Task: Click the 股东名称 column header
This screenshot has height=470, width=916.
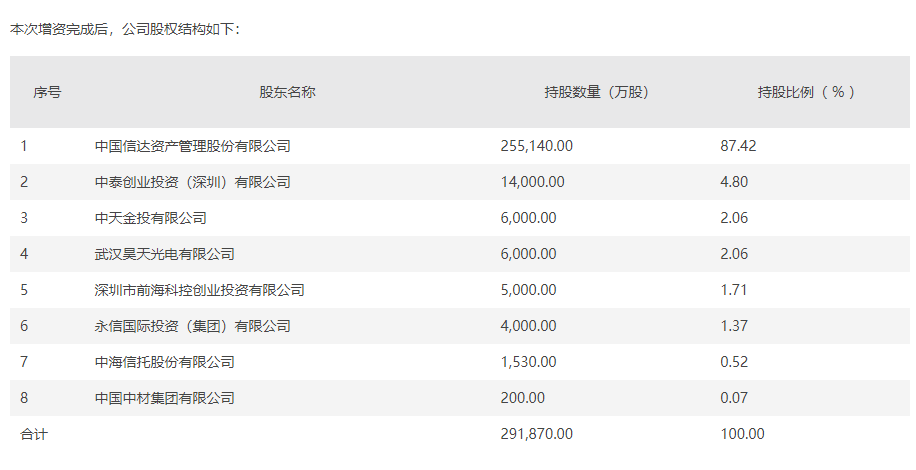Action: coord(287,92)
